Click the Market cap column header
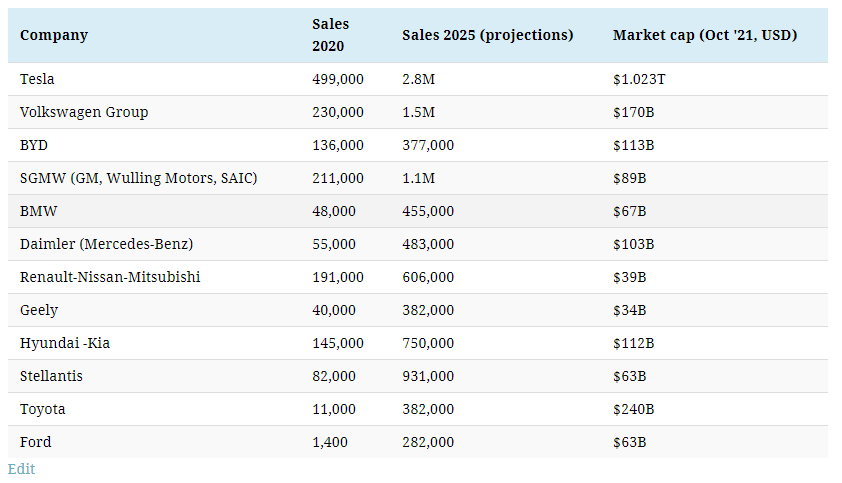The height and width of the screenshot is (483, 842). pos(705,35)
